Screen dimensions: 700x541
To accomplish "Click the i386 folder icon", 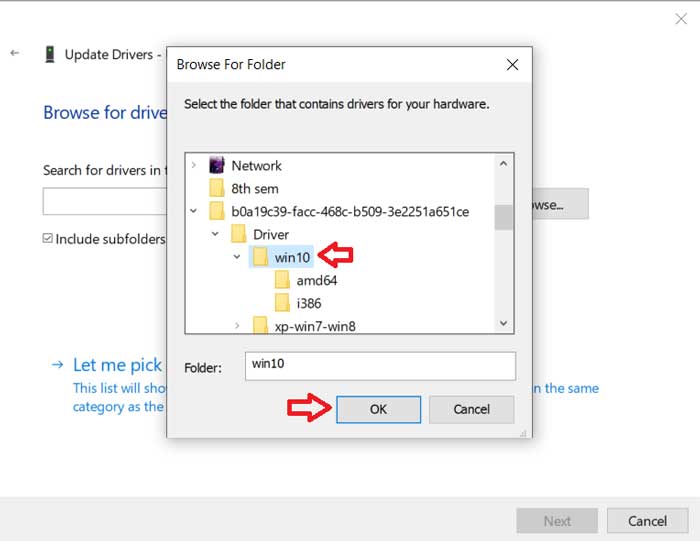I will pyautogui.click(x=282, y=303).
